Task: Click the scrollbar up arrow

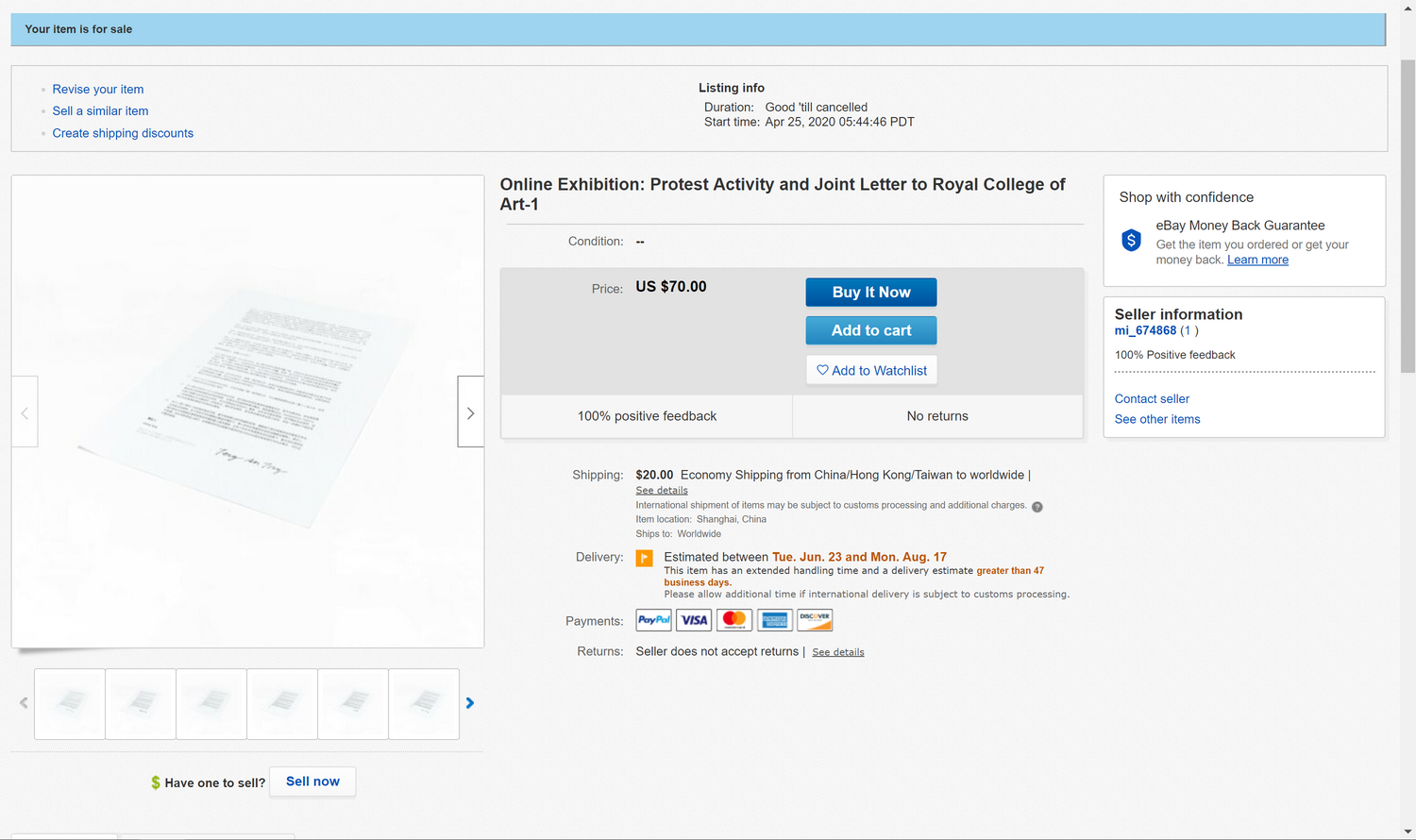Action: coord(1408,7)
